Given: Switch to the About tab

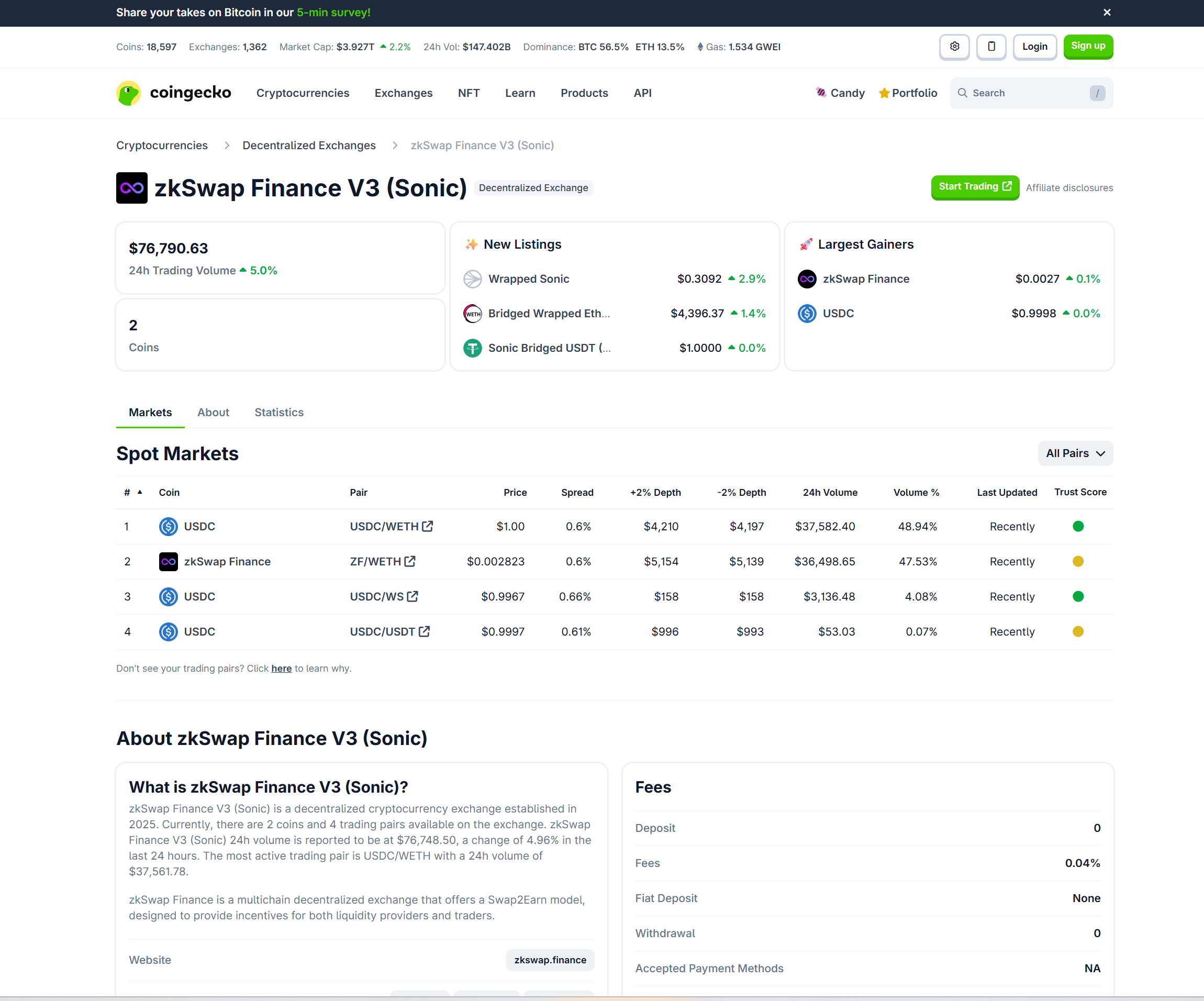Looking at the screenshot, I should click(213, 412).
